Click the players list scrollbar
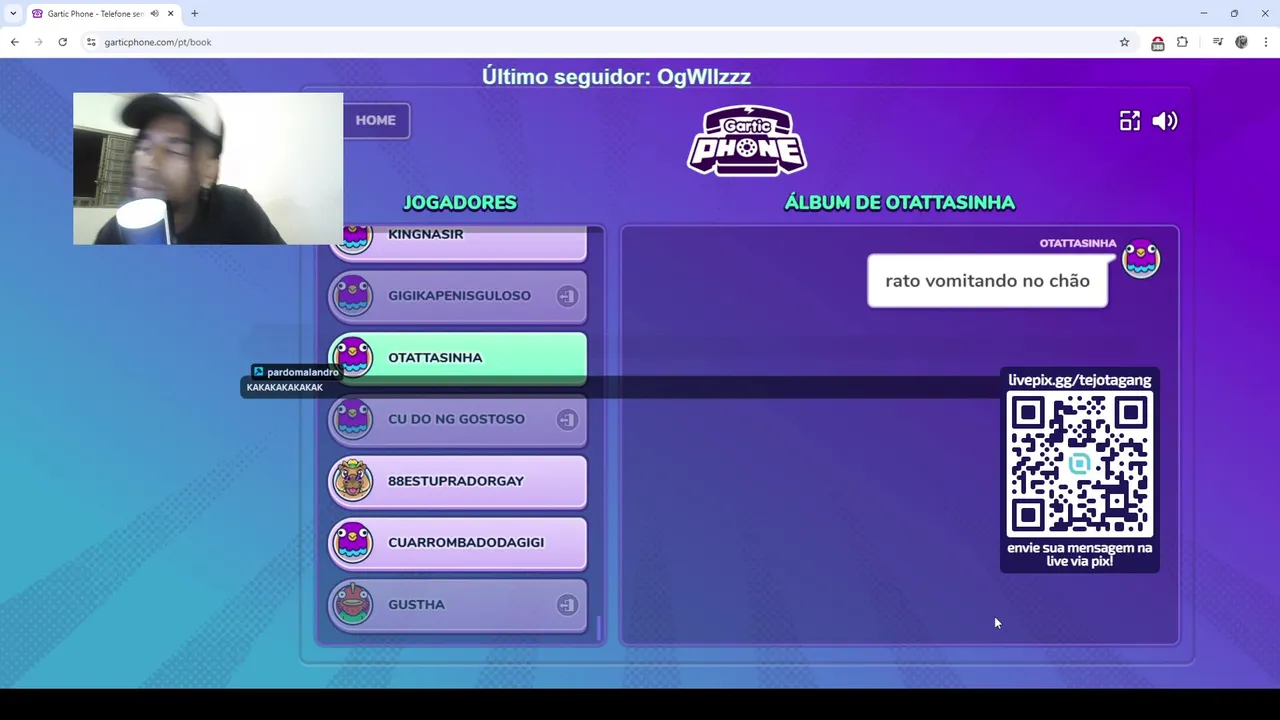The image size is (1280, 720). 600,628
